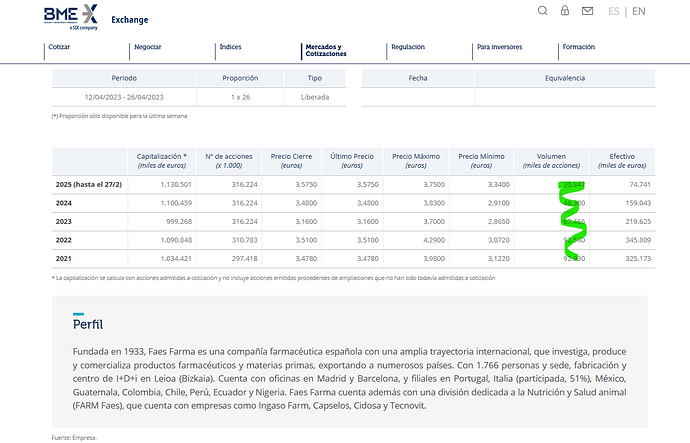Image resolution: width=690 pixels, height=443 pixels.
Task: Click efectivo value 219.625
Action: (x=638, y=222)
